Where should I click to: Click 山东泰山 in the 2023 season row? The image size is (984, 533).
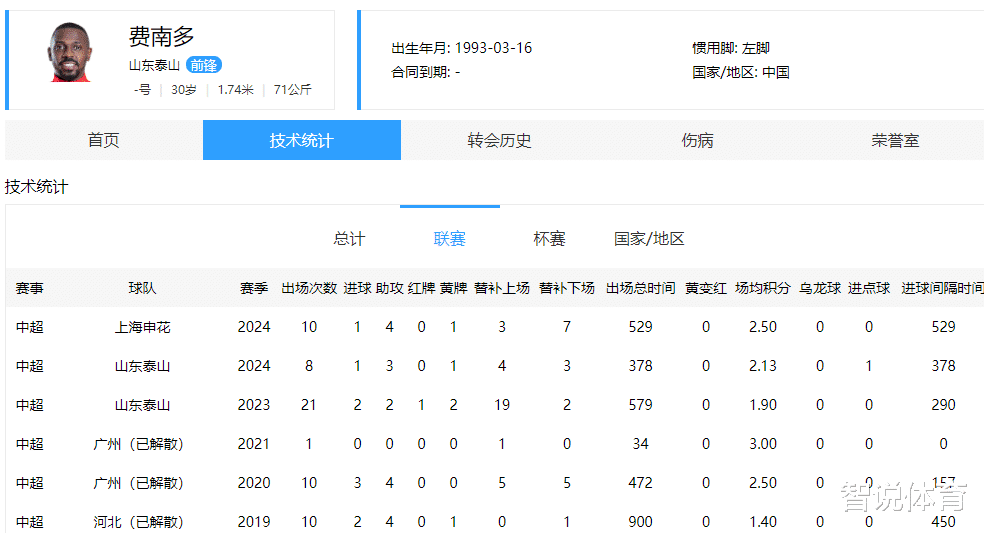pyautogui.click(x=142, y=405)
